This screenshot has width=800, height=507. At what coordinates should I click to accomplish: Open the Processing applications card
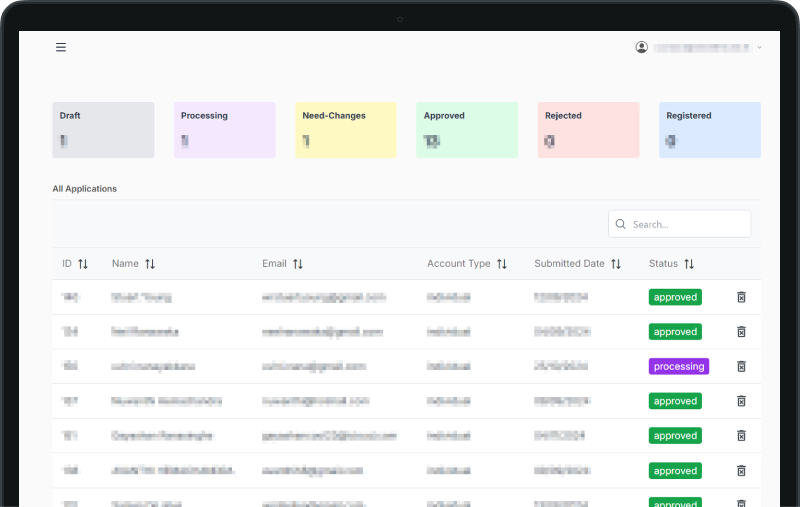pyautogui.click(x=224, y=130)
